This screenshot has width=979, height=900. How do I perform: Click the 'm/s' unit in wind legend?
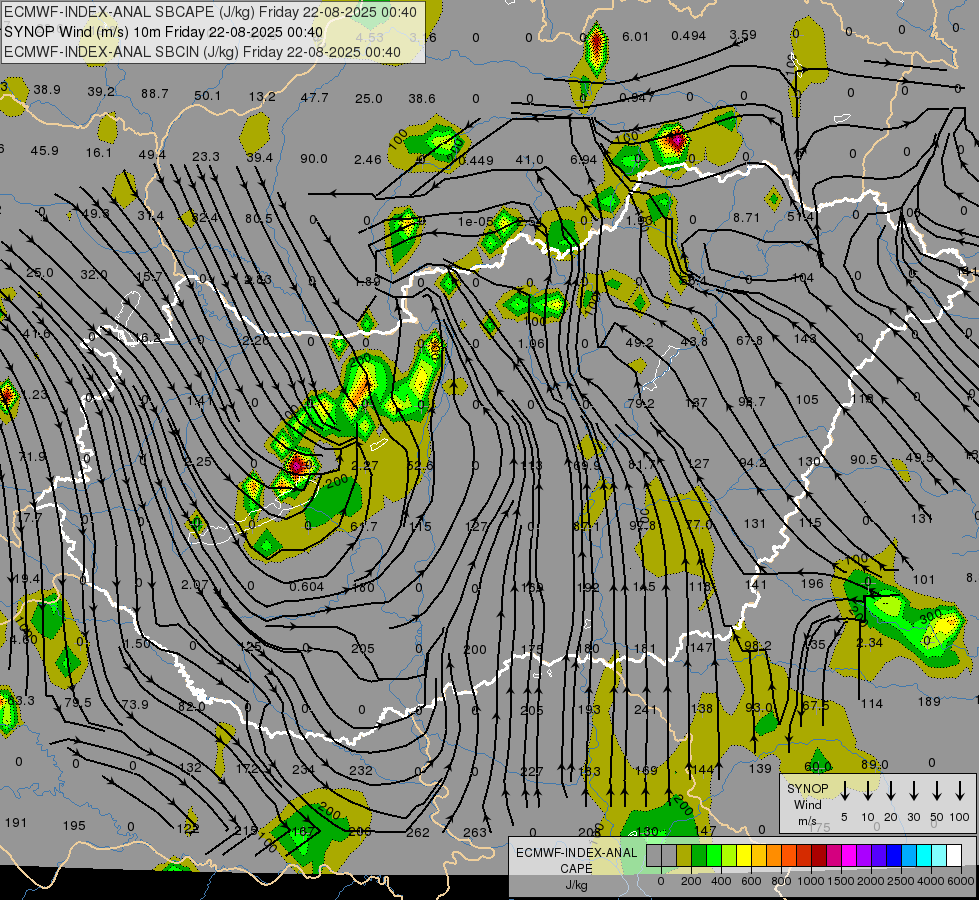pos(807,821)
